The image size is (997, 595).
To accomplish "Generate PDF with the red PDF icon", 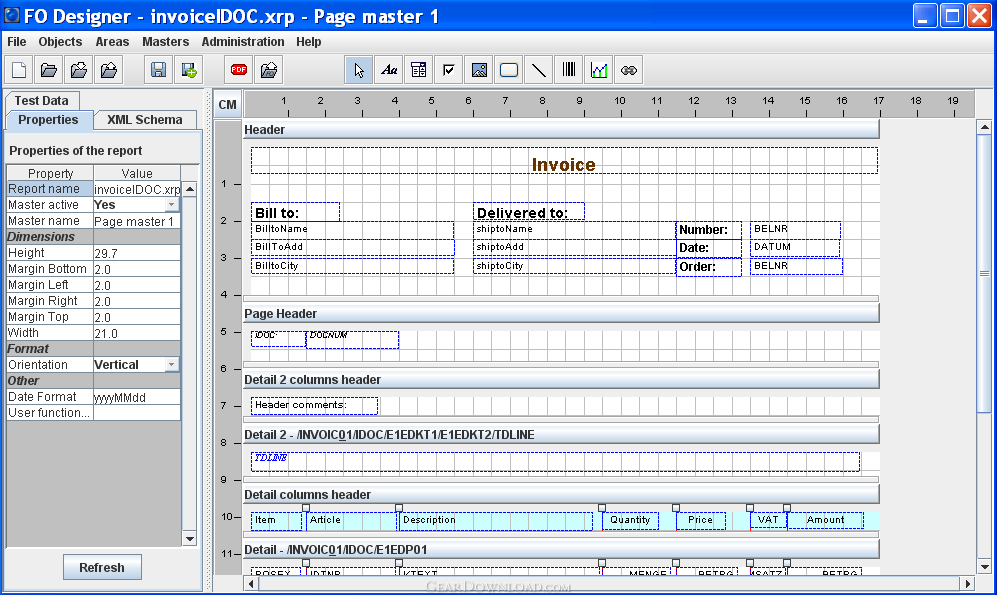I will (239, 70).
